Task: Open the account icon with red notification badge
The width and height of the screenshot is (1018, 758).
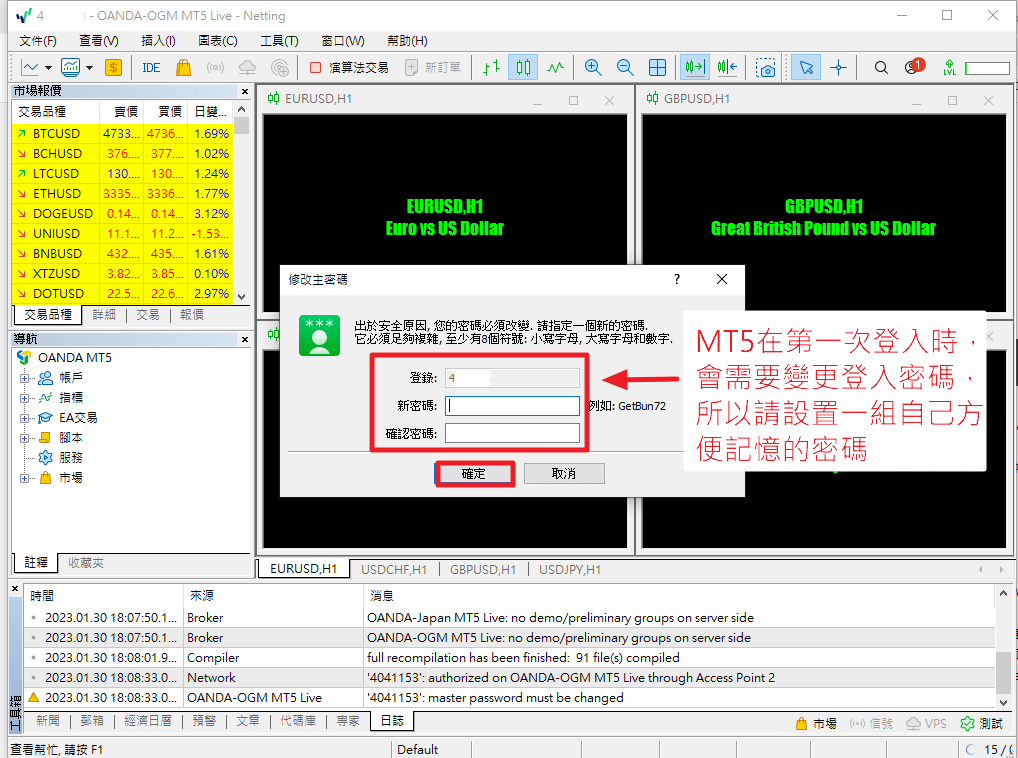Action: click(913, 67)
